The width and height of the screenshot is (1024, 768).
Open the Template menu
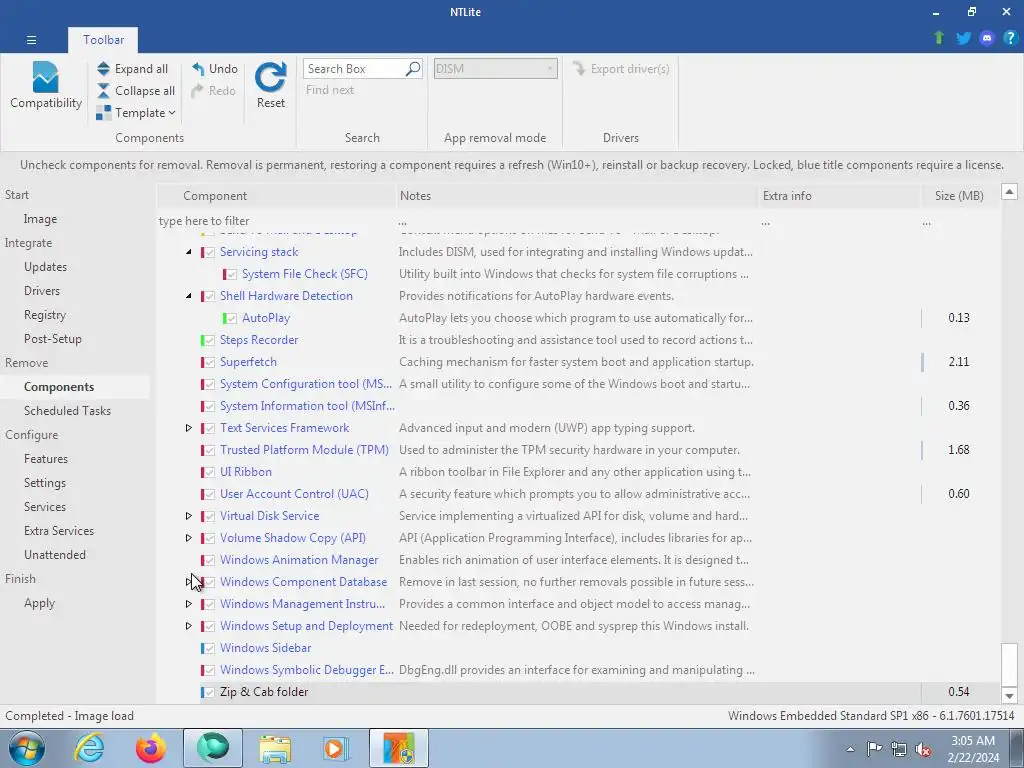[136, 113]
